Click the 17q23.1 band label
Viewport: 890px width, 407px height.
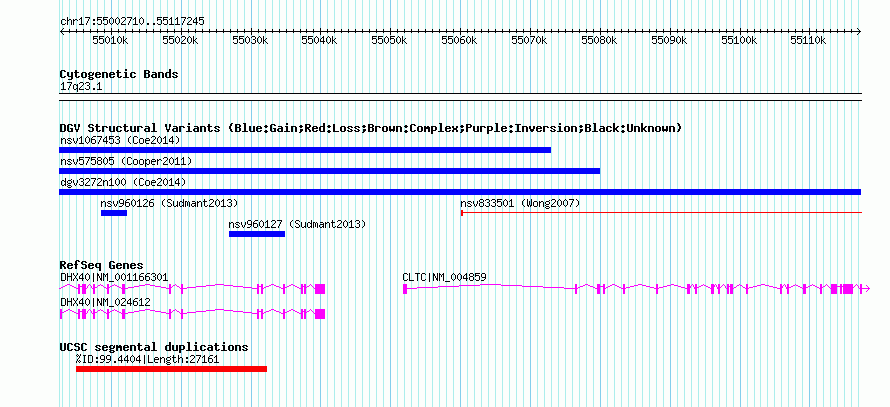(x=82, y=87)
